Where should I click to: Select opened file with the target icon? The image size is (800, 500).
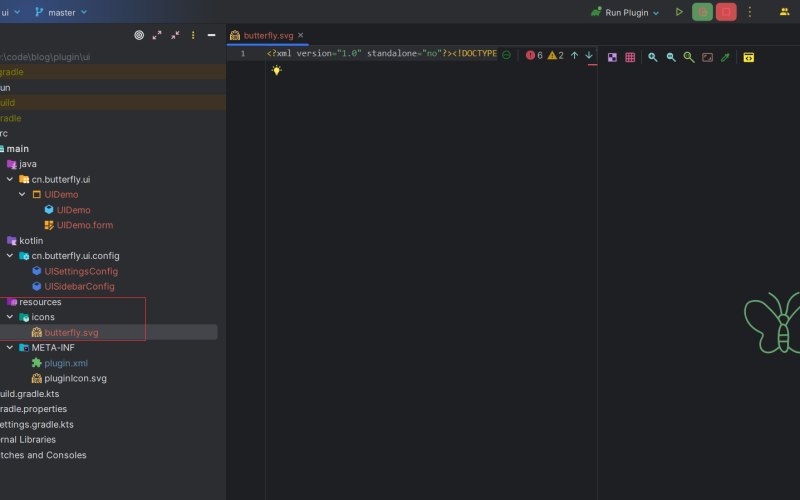(x=139, y=35)
